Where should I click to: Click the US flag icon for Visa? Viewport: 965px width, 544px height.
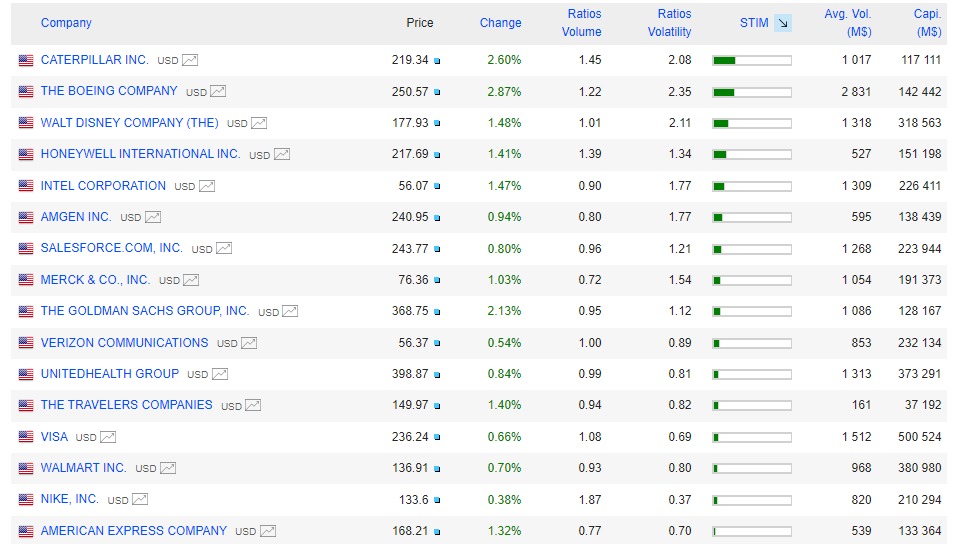[26, 437]
